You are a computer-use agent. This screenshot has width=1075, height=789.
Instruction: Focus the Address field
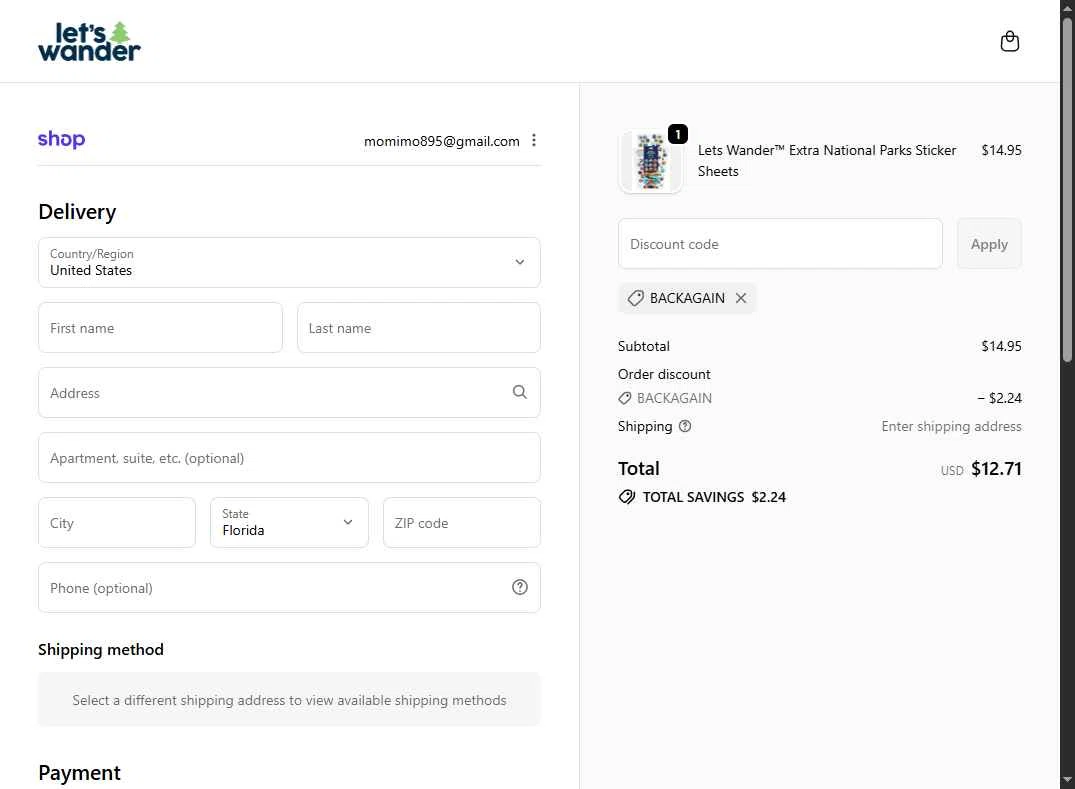click(289, 393)
